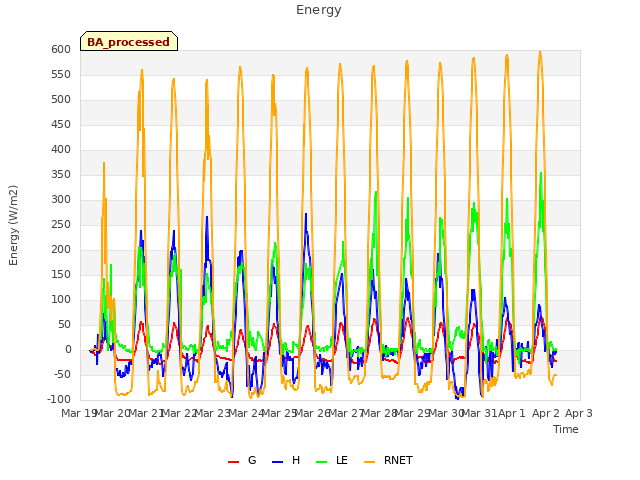Image resolution: width=640 pixels, height=480 pixels.
Task: Click the small RNET peak just after Mar 19
Action: 104,163
